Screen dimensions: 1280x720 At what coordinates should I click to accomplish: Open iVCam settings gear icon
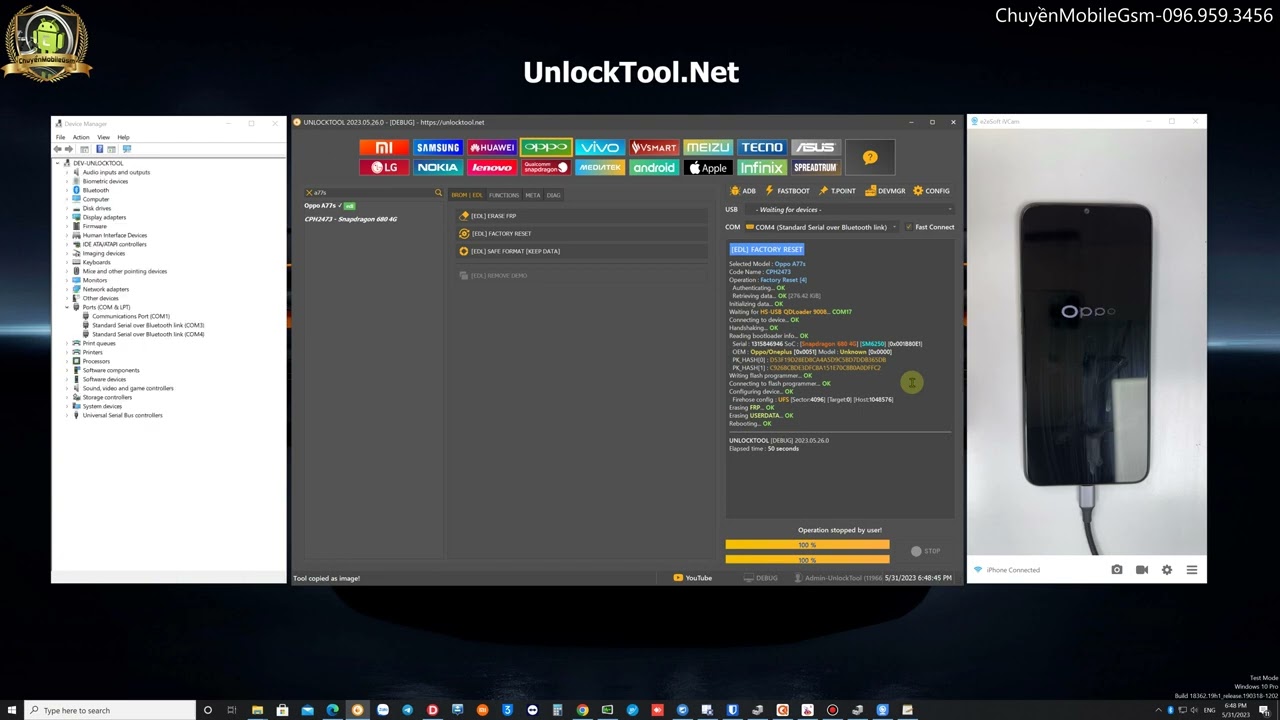(x=1167, y=570)
